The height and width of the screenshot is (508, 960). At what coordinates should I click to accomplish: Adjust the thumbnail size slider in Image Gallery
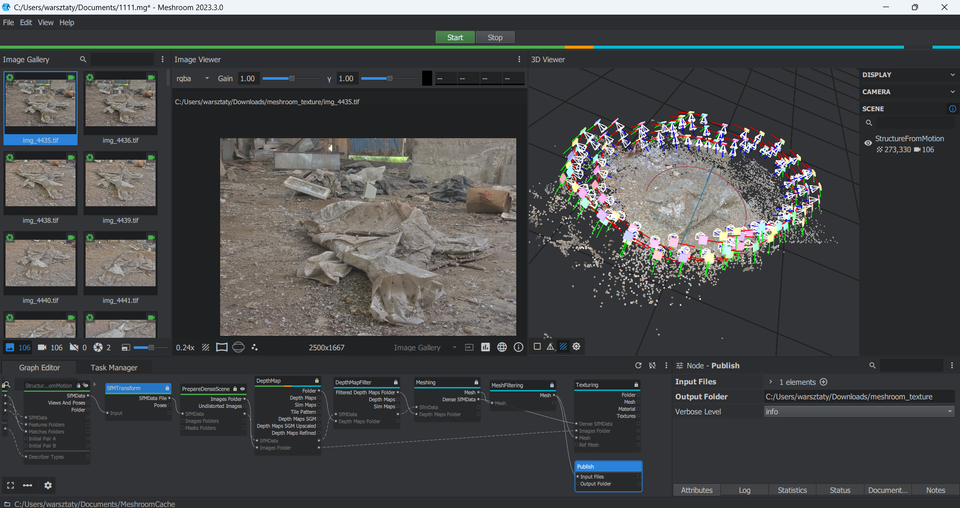click(x=149, y=347)
